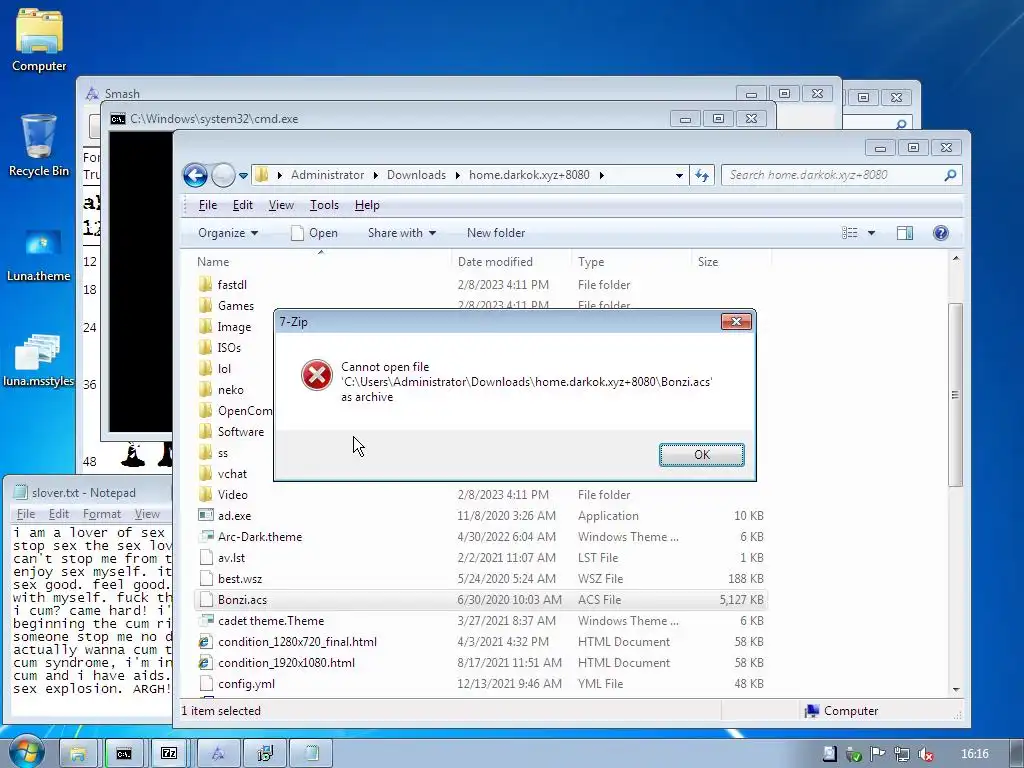The width and height of the screenshot is (1024, 768).
Task: Click the folder icon in the address bar
Action: click(262, 175)
